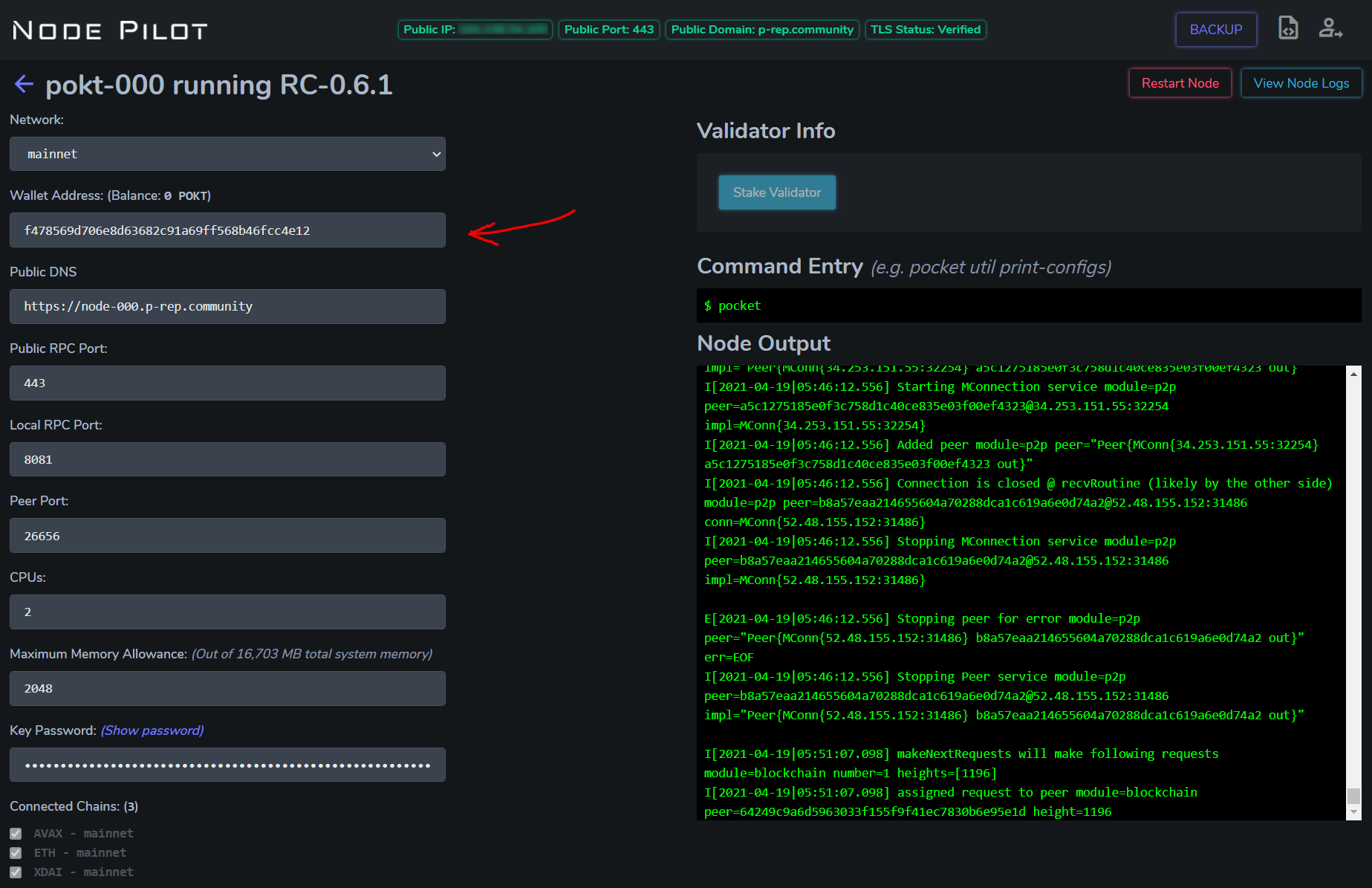1372x888 pixels.
Task: Click the Public Domain: p-rep.community badge
Action: pyautogui.click(x=762, y=30)
